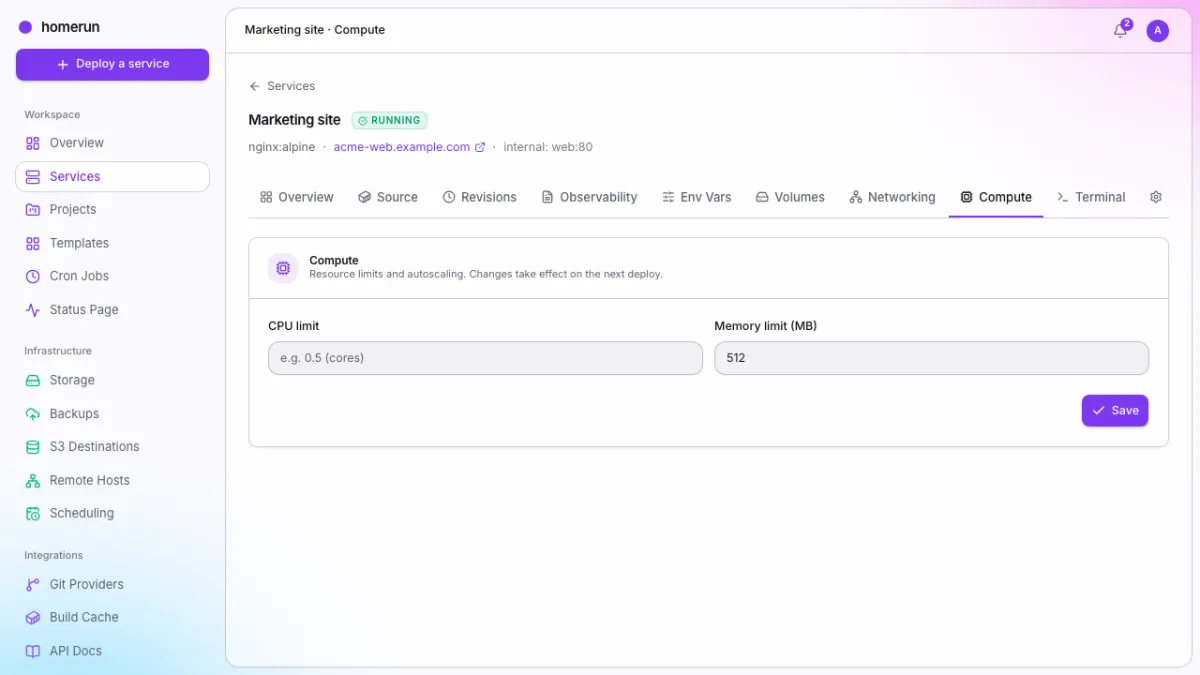Click the external link icon by acme-web.example.com
1200x675 pixels.
tap(480, 147)
